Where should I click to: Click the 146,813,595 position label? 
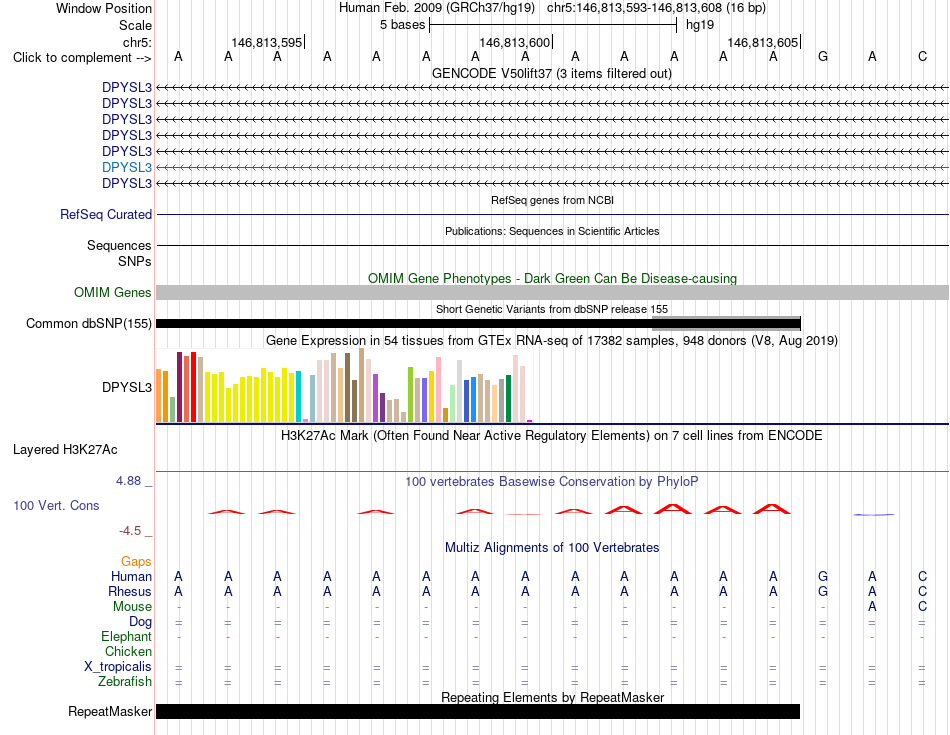[x=267, y=42]
